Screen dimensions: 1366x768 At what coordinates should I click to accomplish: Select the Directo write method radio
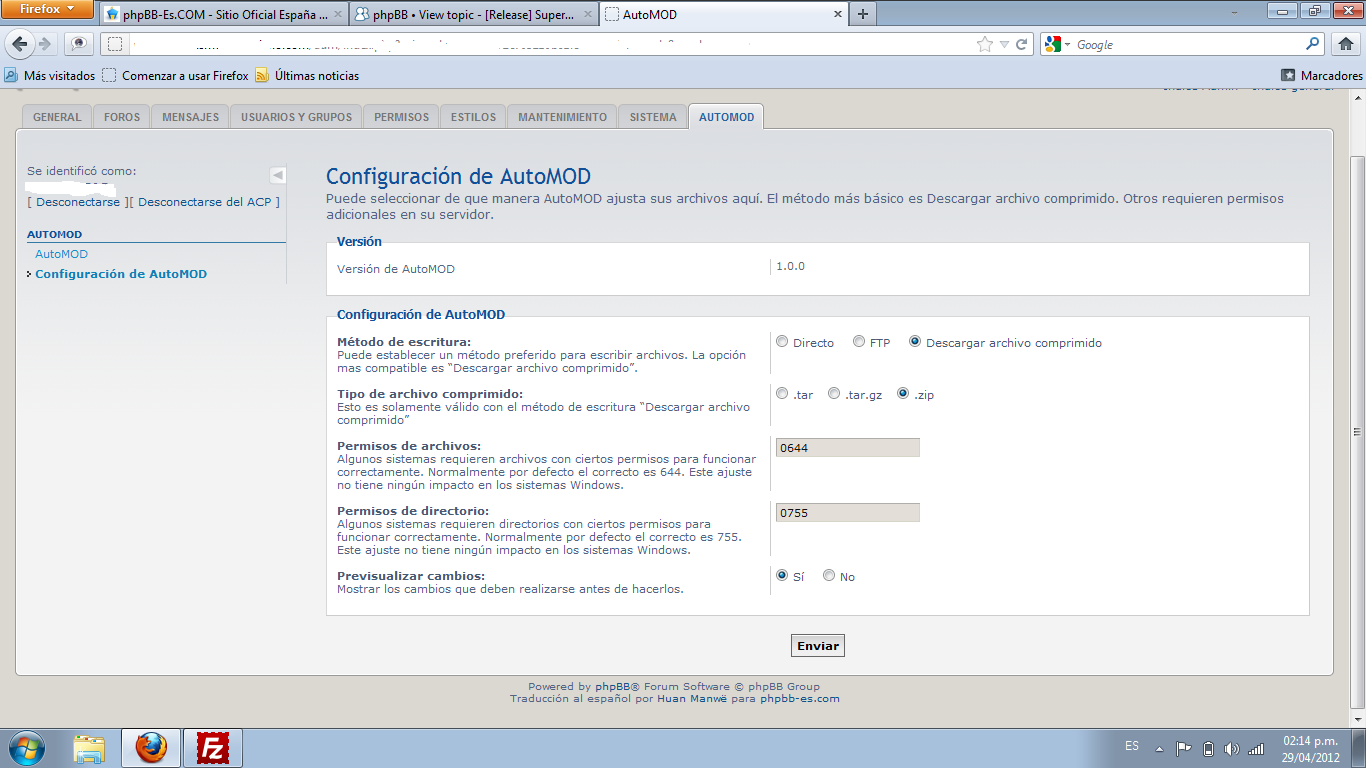coord(782,342)
